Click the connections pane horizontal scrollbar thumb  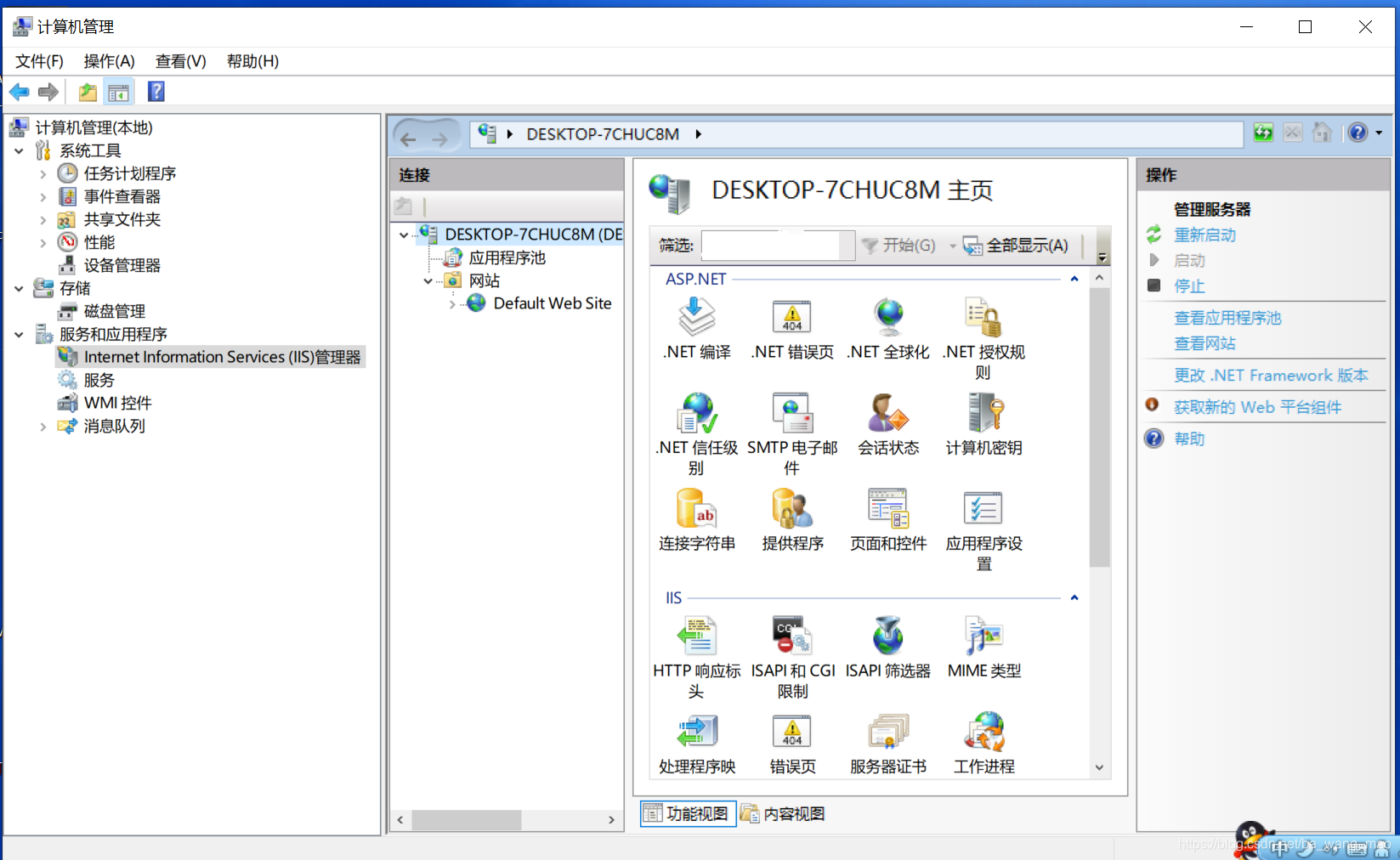(467, 820)
